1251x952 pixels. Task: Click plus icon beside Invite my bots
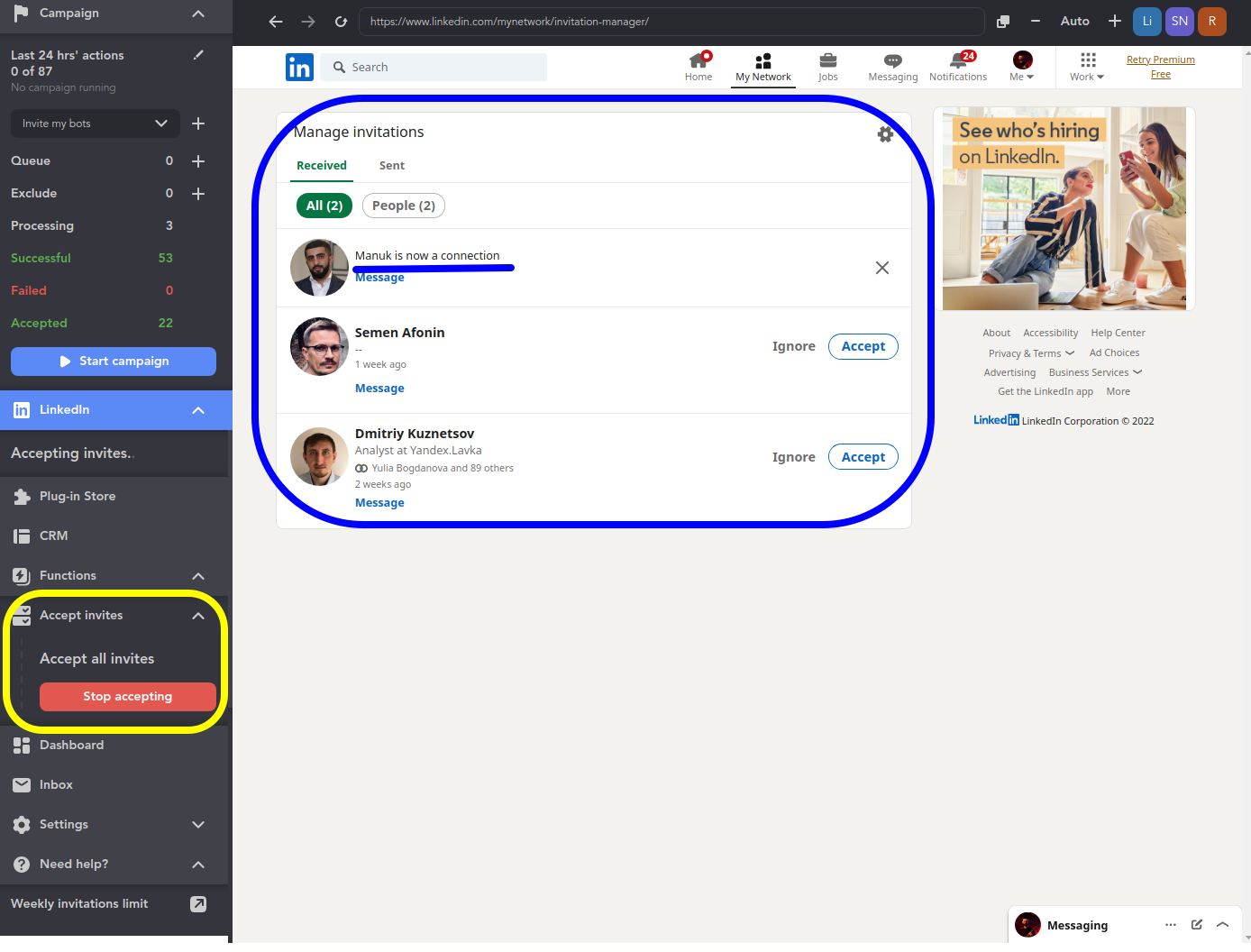coord(198,124)
